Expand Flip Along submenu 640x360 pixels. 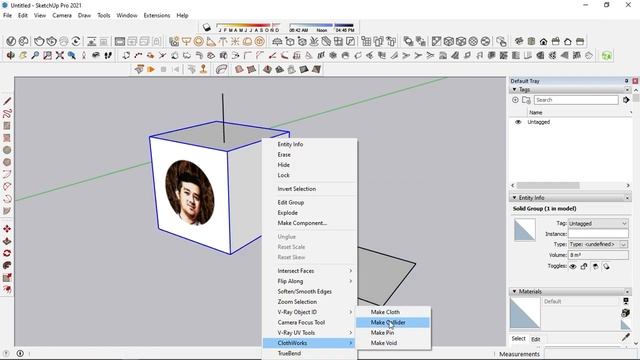(310, 281)
